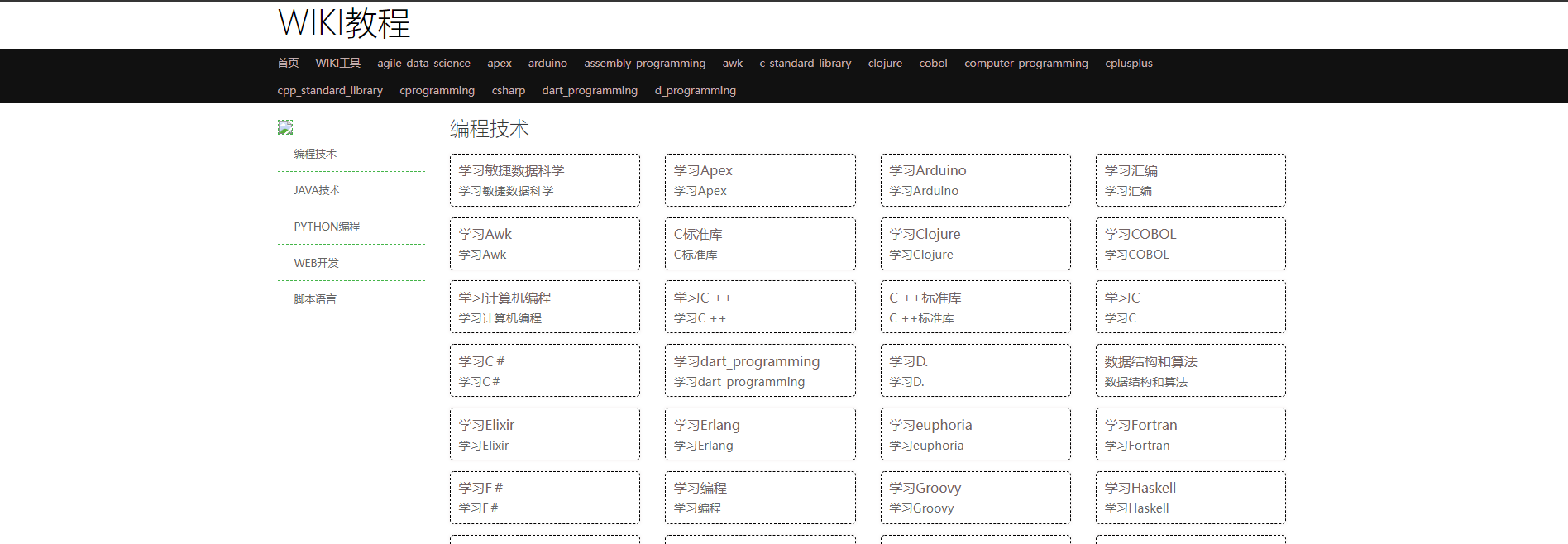Open the 学习C# tutorial card
The width and height of the screenshot is (1568, 544).
pos(545,370)
